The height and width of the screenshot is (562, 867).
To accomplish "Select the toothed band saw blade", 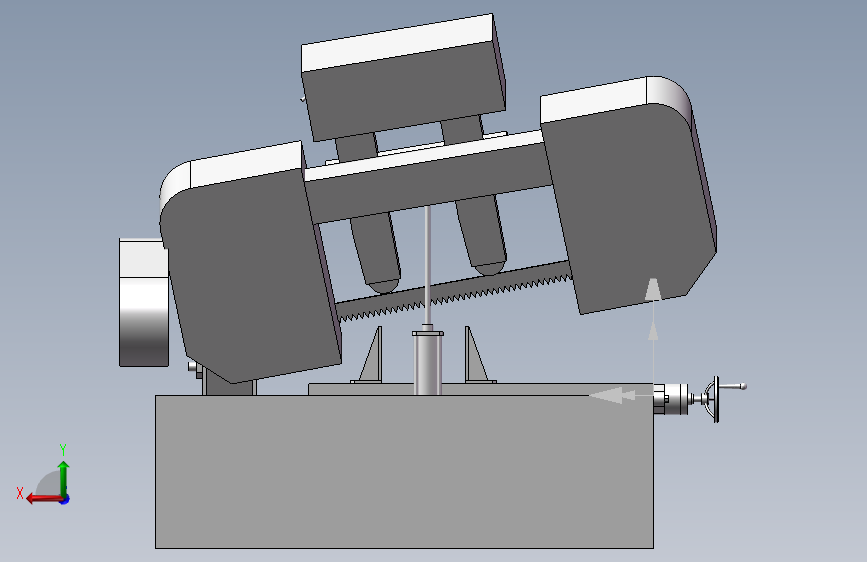I will pyautogui.click(x=453, y=293).
